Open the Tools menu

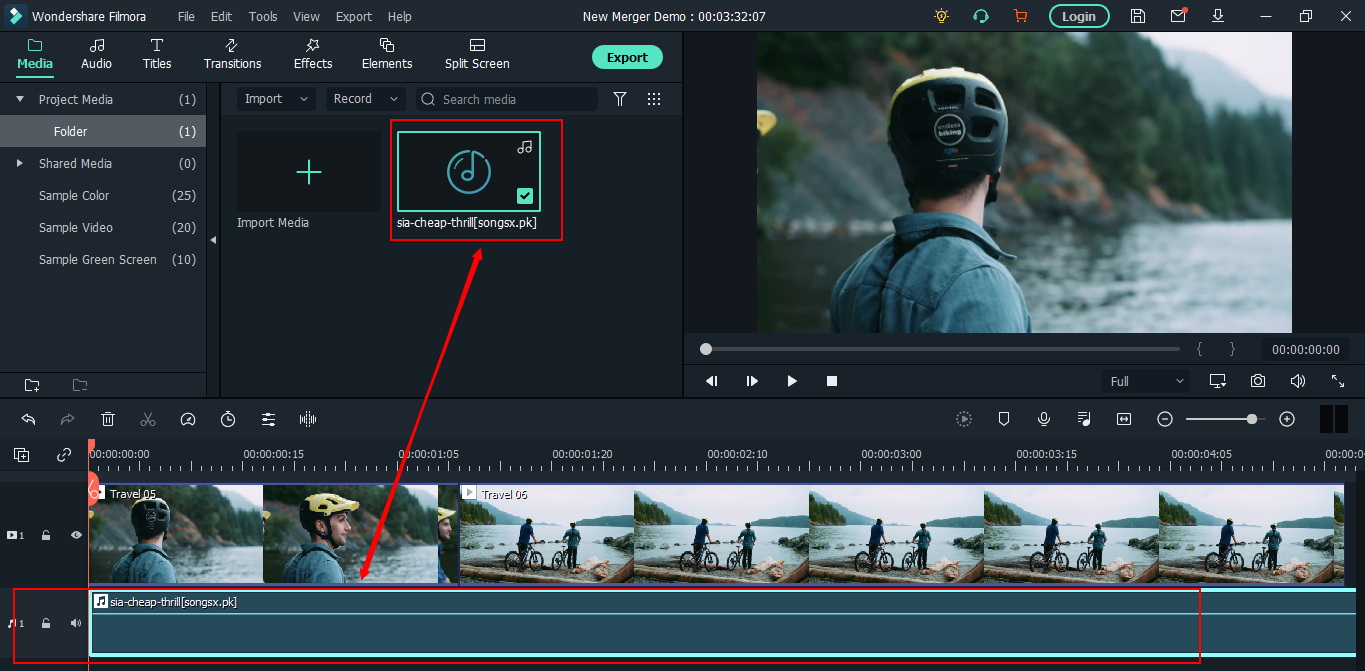(x=263, y=16)
